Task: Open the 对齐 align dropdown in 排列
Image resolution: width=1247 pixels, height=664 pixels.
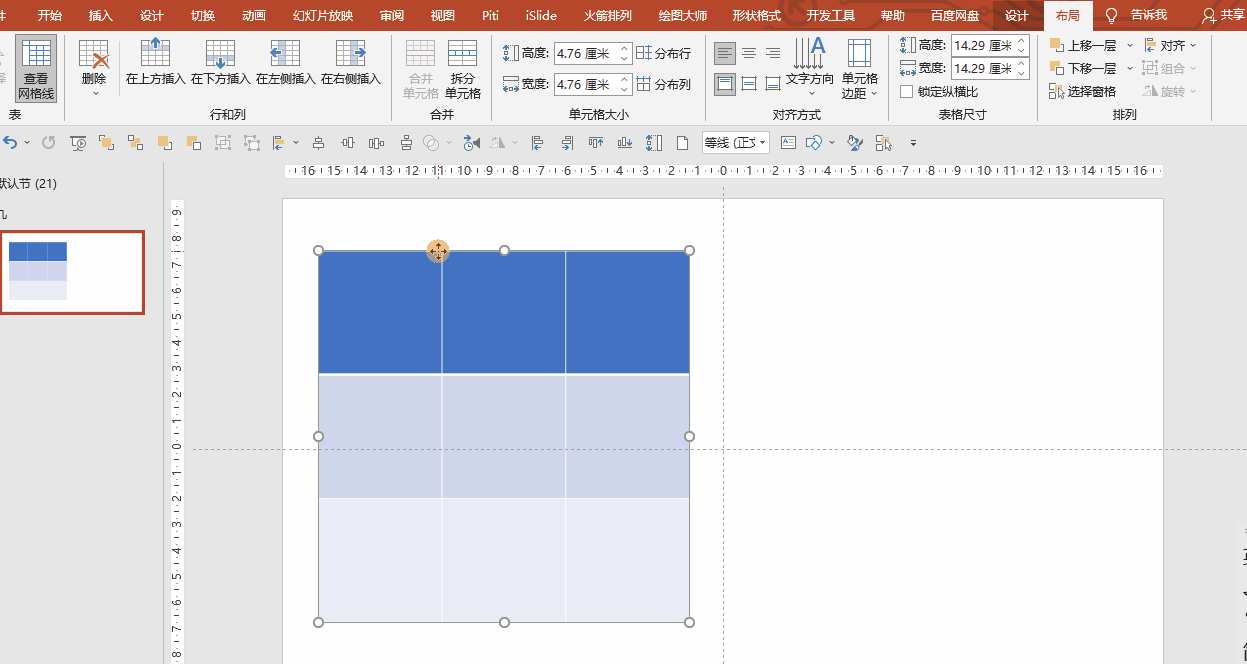Action: (1170, 45)
